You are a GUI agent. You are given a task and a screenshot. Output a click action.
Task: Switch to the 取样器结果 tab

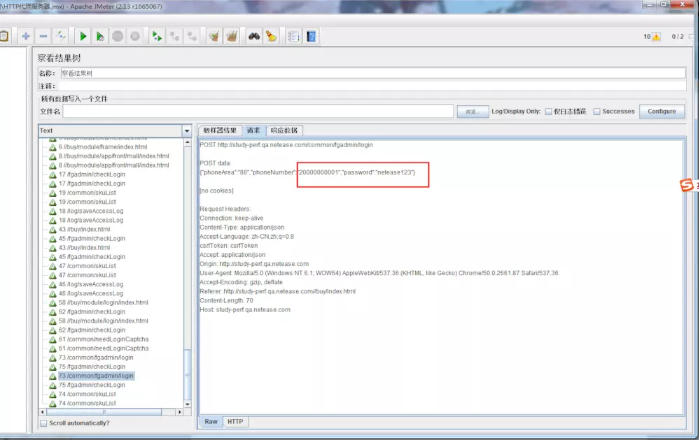220,130
